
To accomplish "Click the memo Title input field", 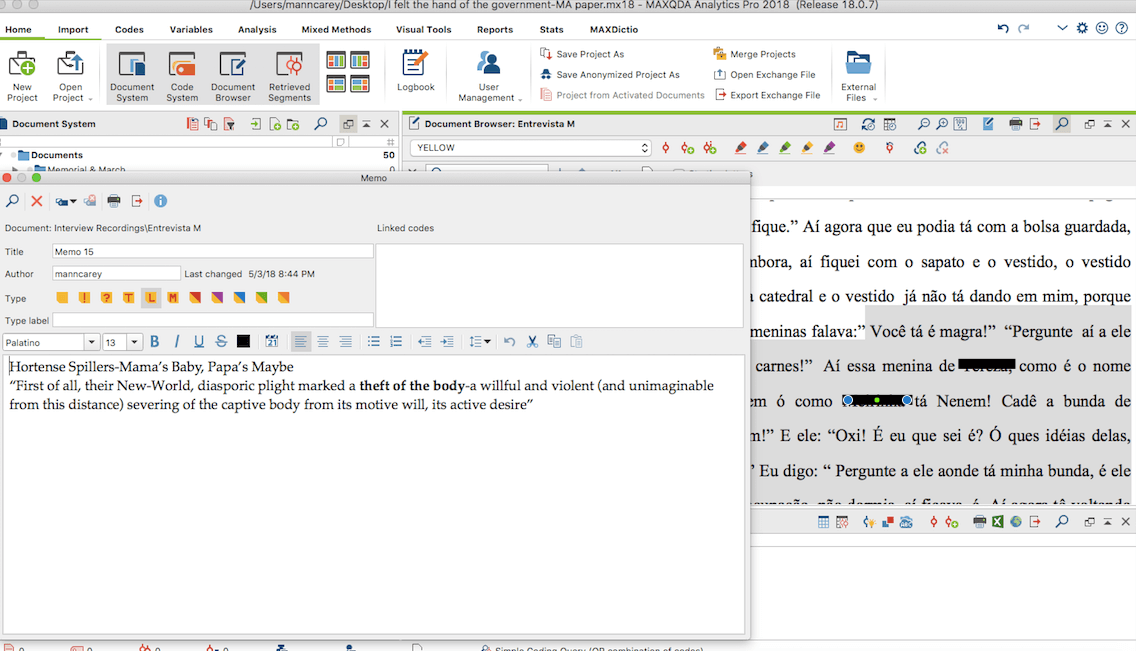I will click(x=212, y=251).
